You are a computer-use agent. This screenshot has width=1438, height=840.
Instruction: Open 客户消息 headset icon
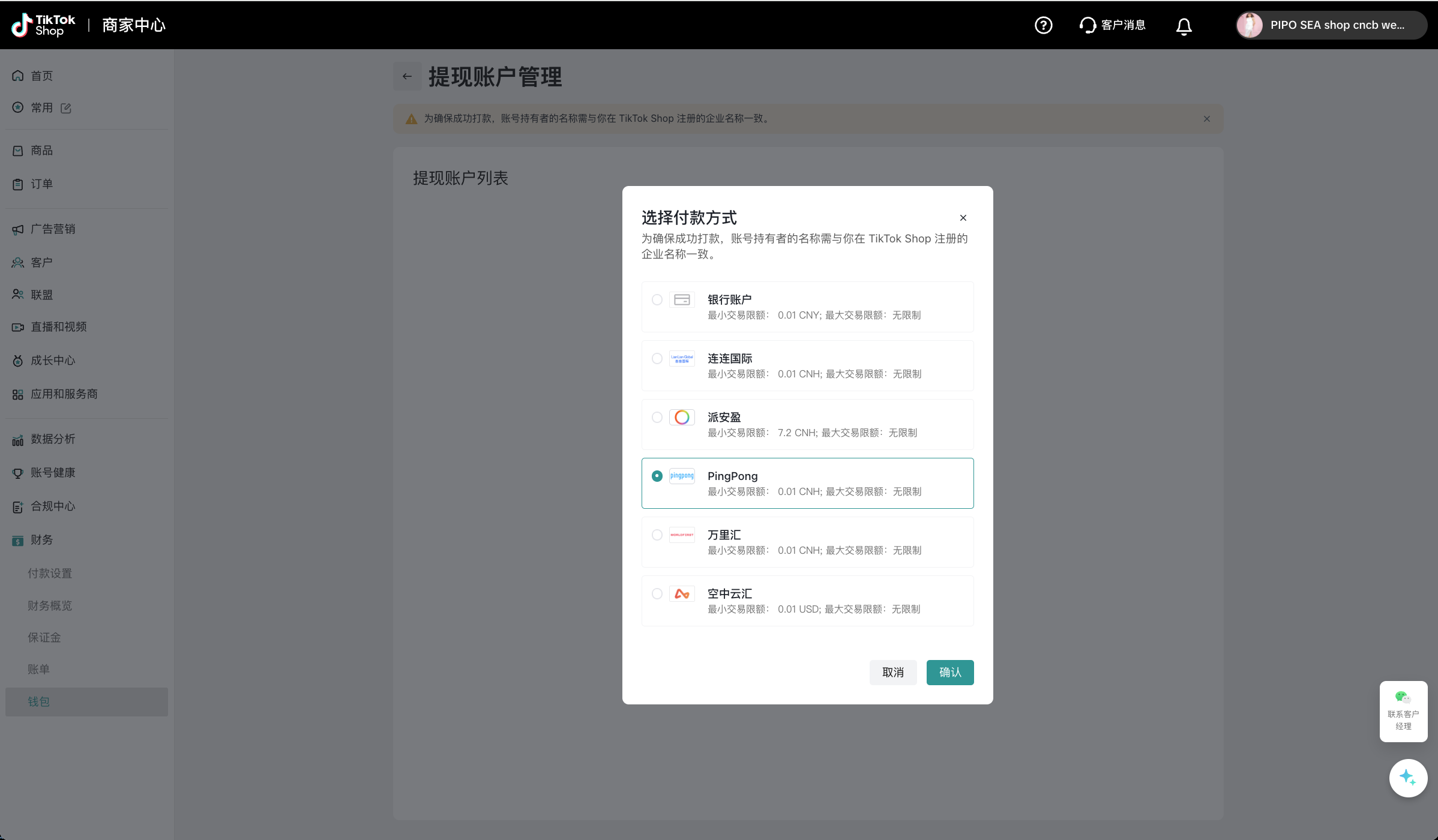point(1087,25)
